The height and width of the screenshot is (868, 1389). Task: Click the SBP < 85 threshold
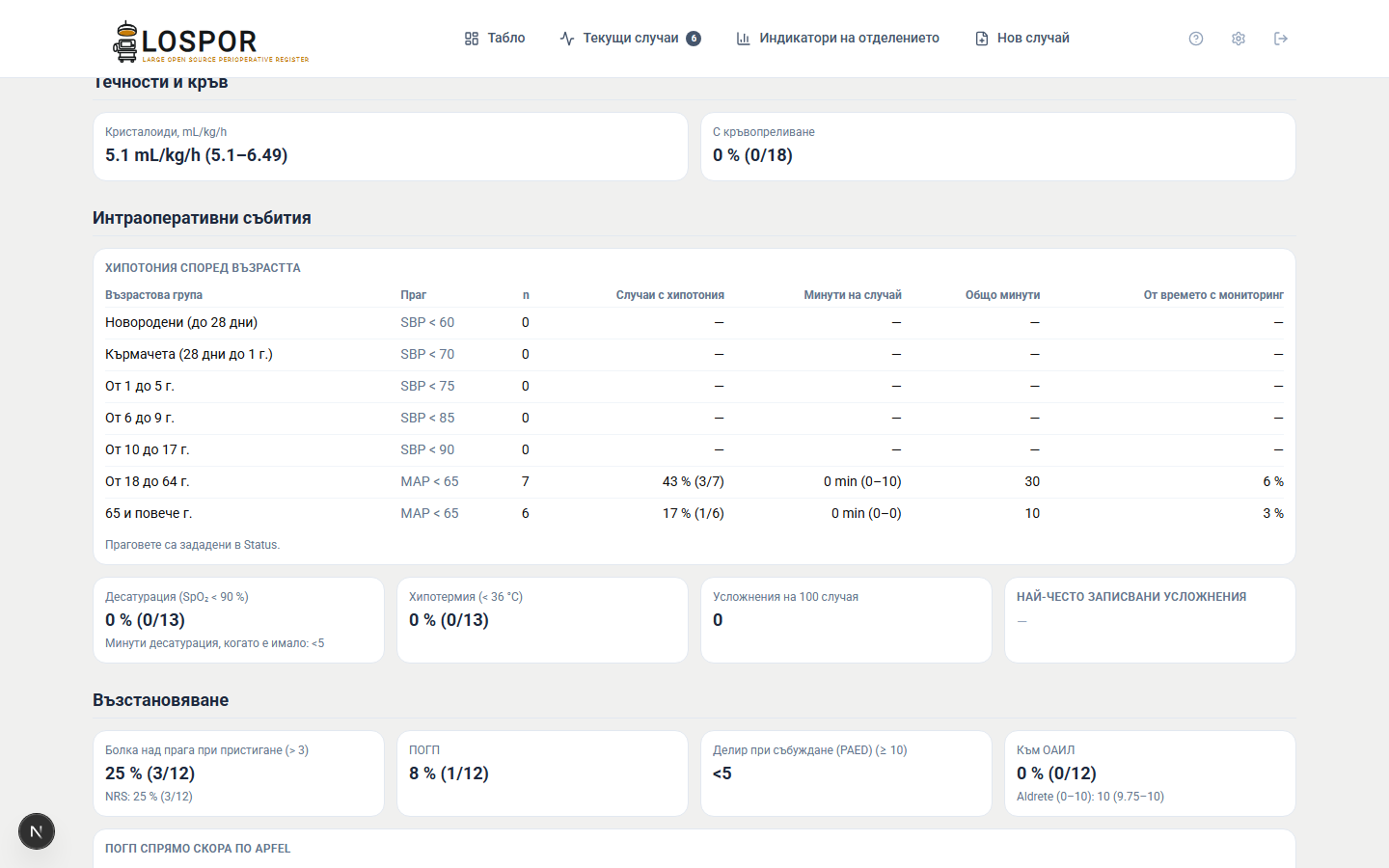click(x=427, y=418)
